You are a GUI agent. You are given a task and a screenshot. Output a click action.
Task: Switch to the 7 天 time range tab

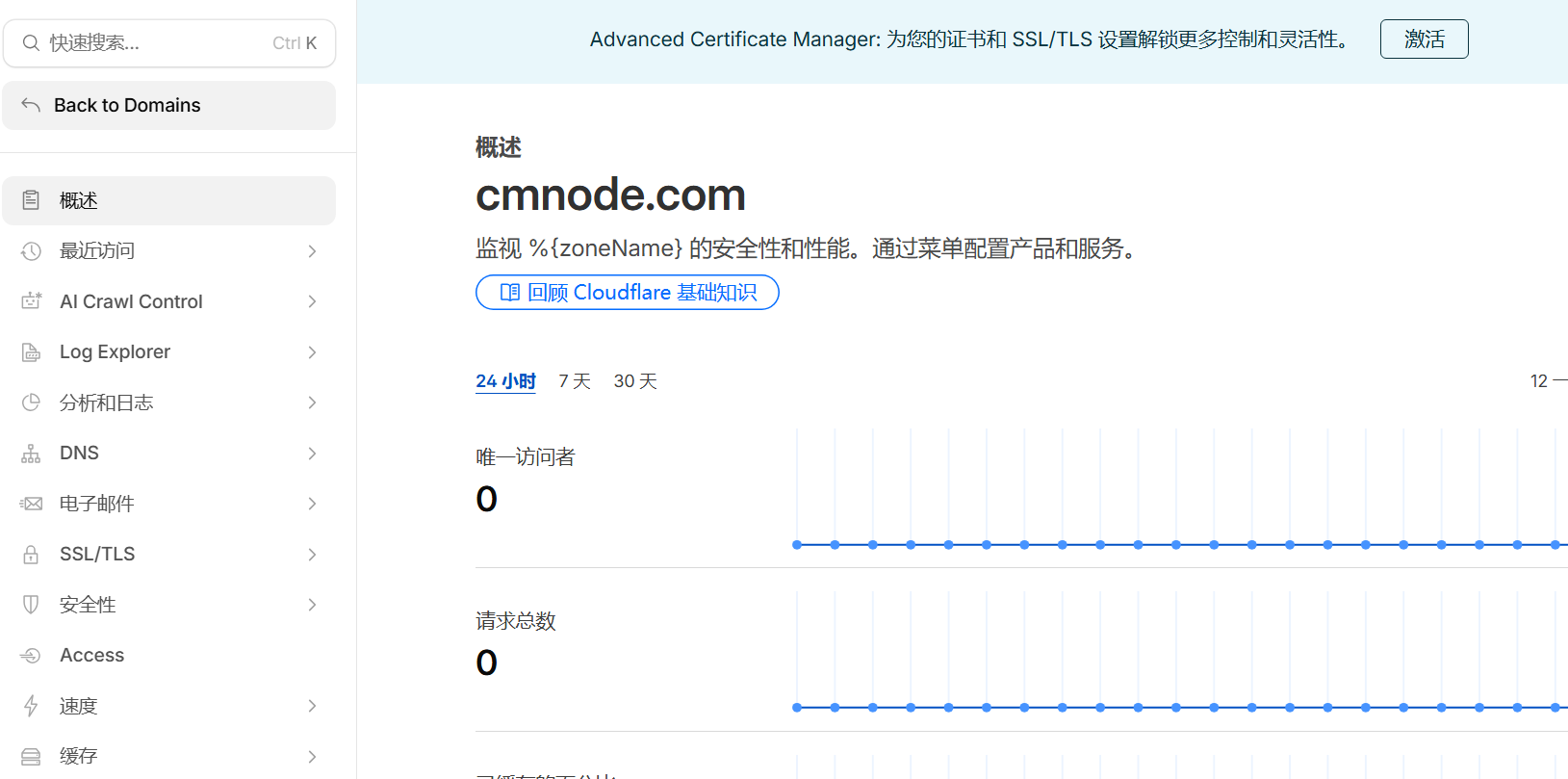(x=575, y=381)
